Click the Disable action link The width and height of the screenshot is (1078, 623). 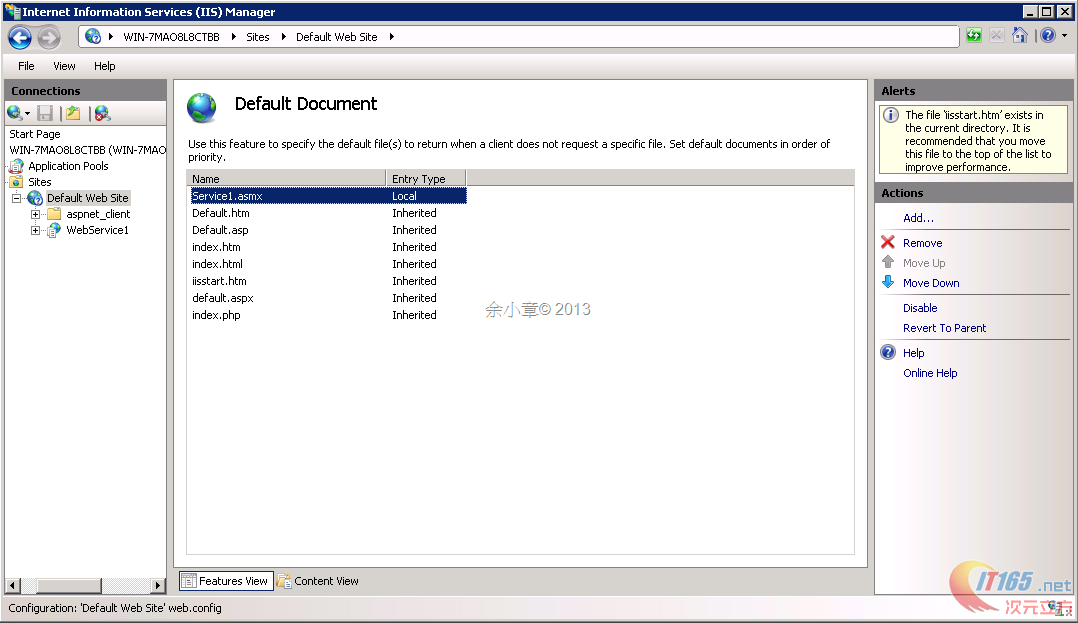[x=920, y=308]
